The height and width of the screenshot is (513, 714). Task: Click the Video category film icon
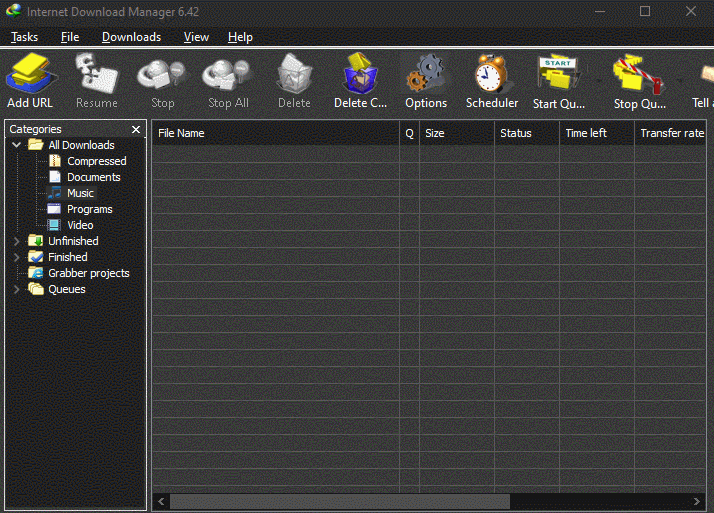[54, 225]
